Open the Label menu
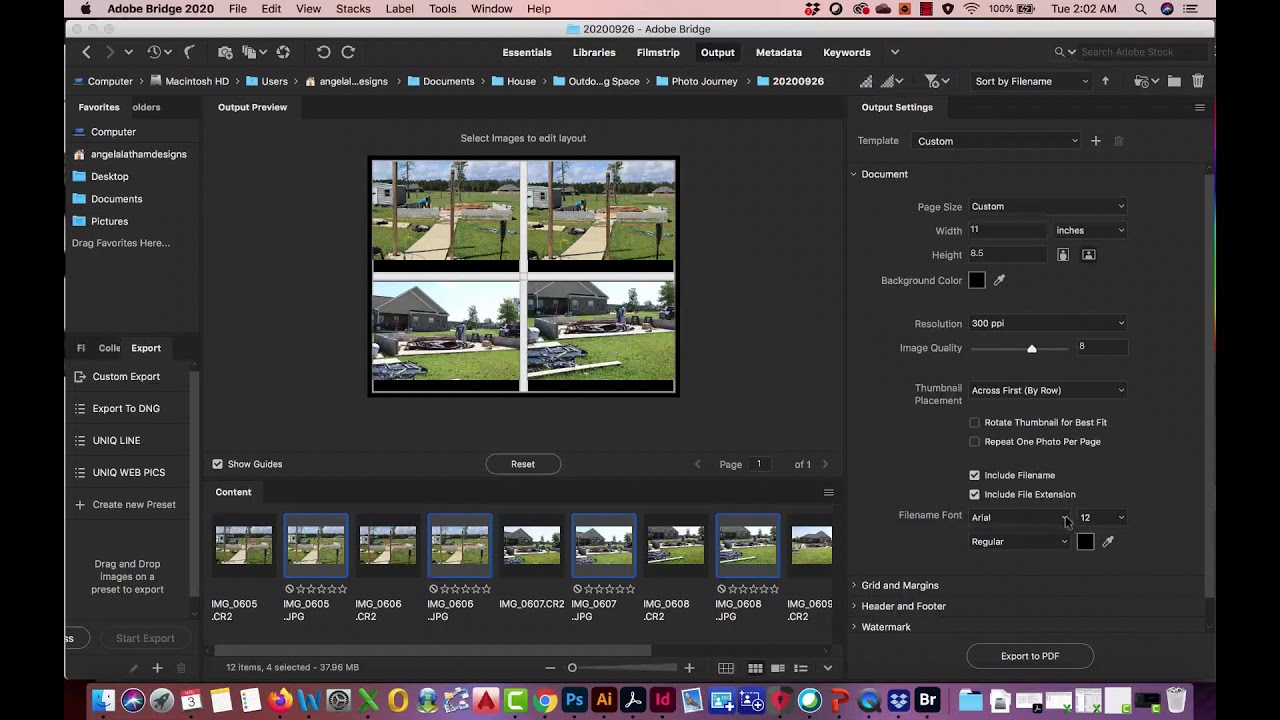 pos(400,9)
